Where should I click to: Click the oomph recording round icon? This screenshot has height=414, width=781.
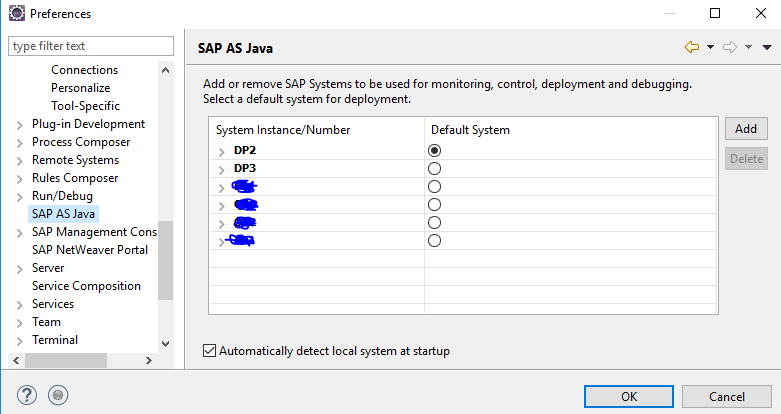click(x=58, y=395)
